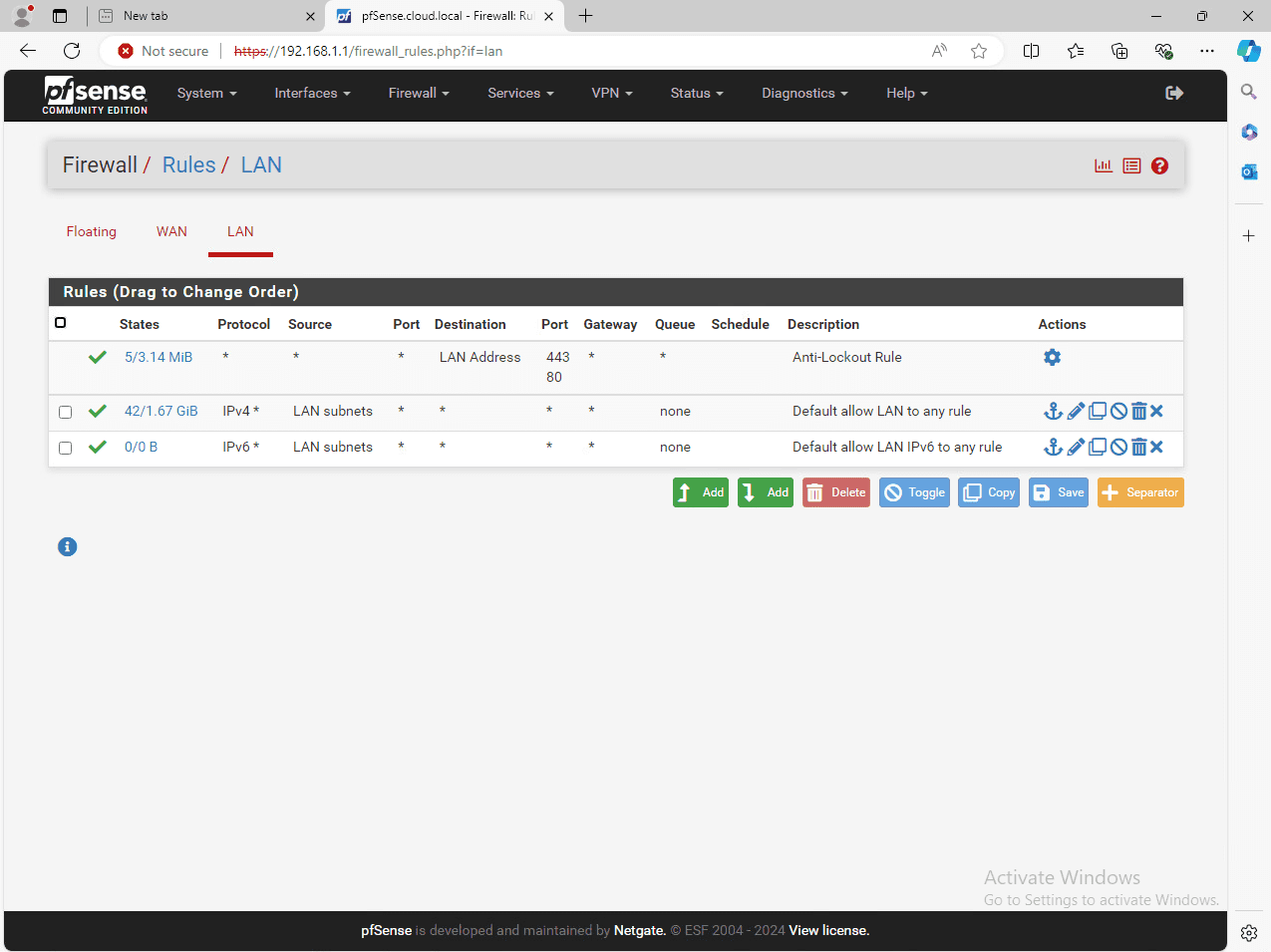Expand the Services menu
Screen dimensions: 1271x952
(520, 93)
